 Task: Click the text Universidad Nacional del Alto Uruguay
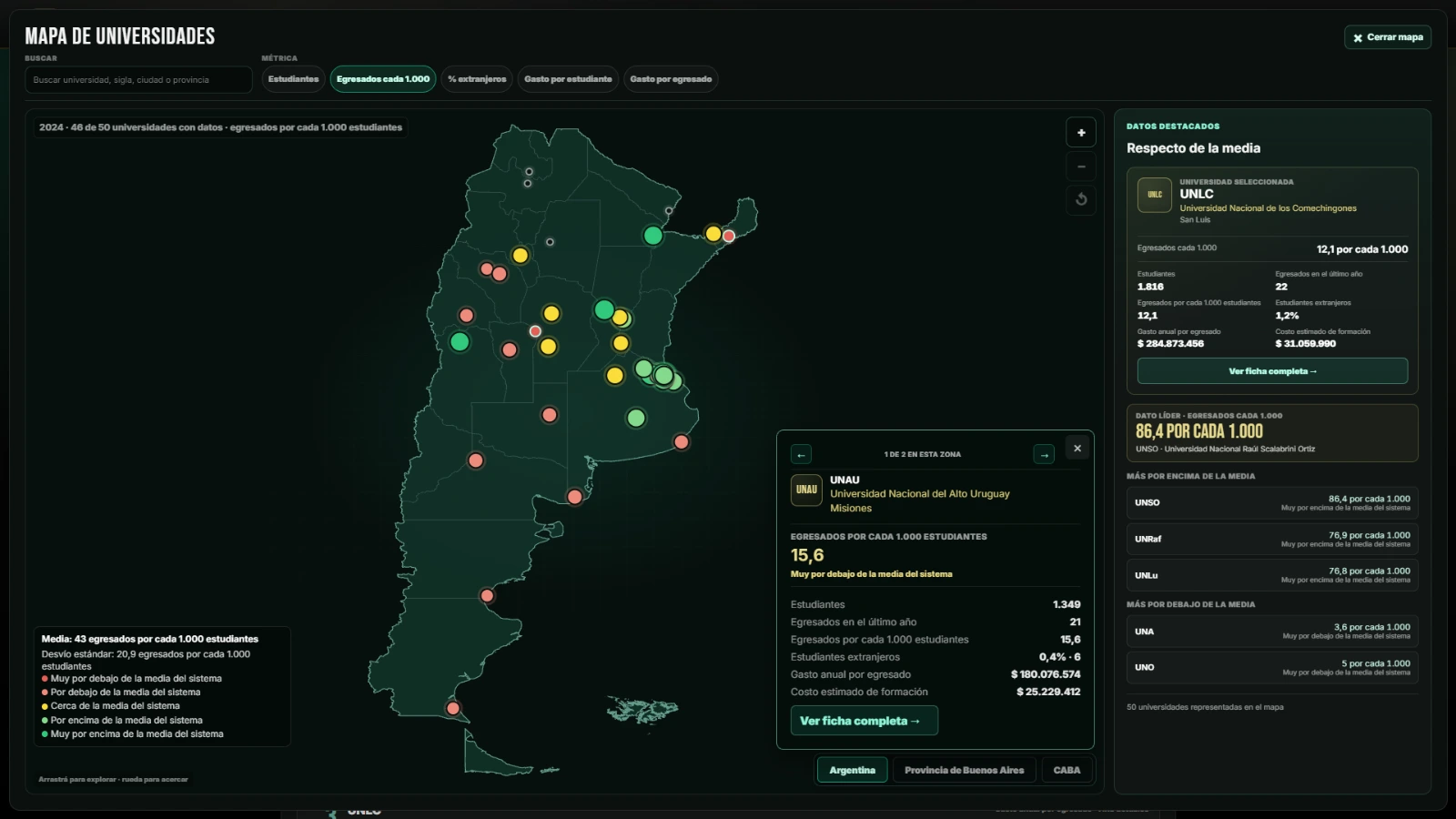click(919, 494)
